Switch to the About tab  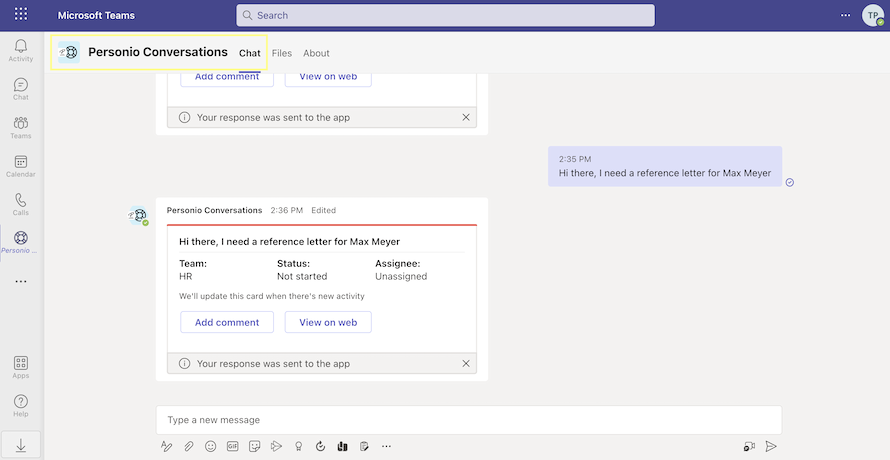tap(316, 53)
